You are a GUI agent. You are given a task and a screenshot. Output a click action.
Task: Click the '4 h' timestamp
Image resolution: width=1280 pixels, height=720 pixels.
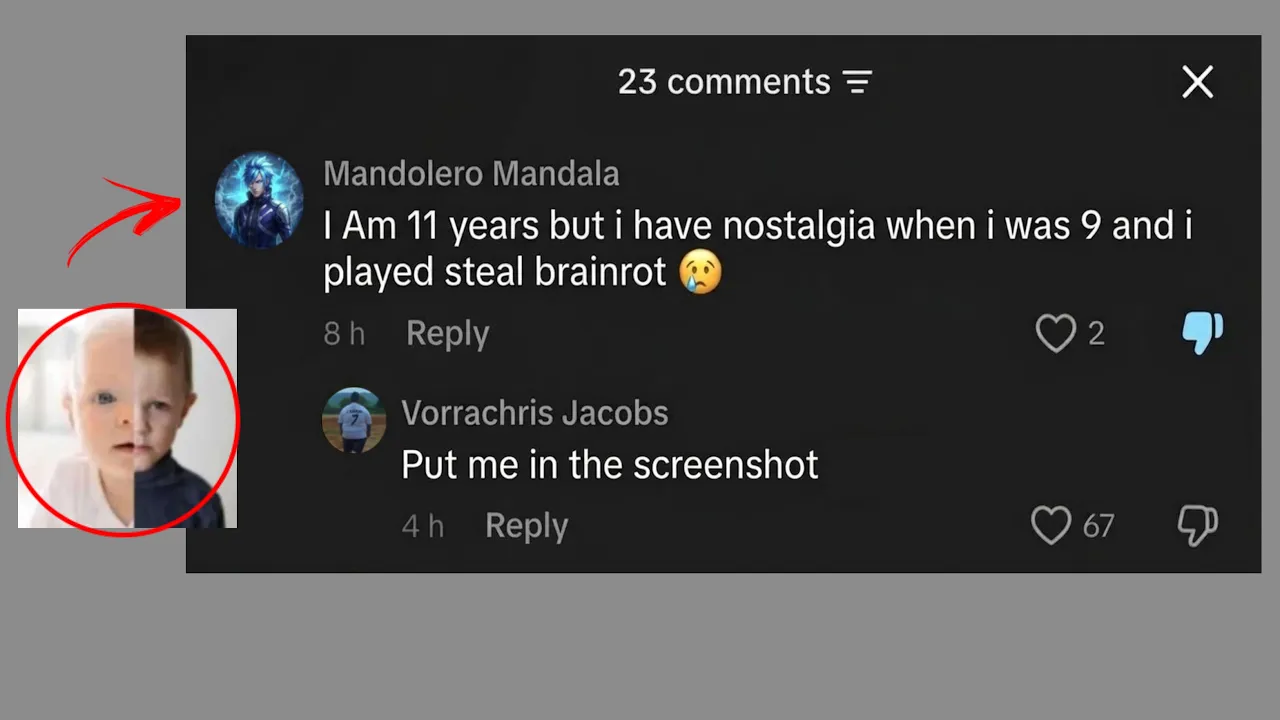point(422,526)
